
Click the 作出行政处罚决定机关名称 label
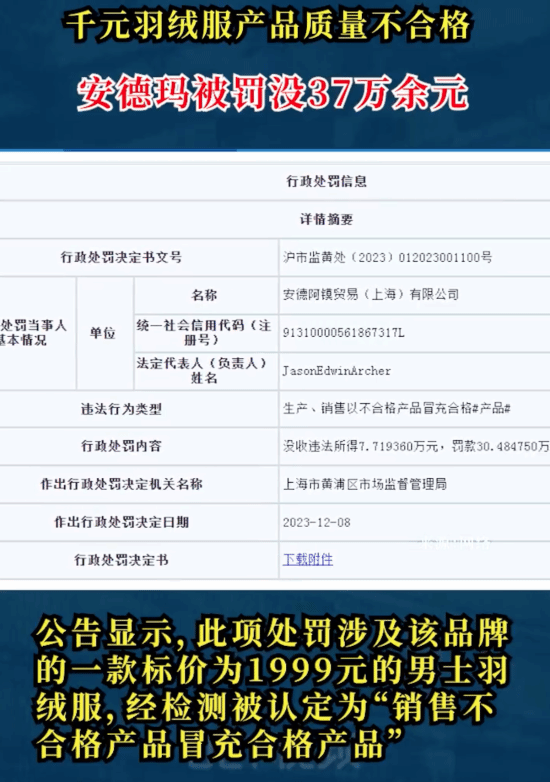[121, 484]
